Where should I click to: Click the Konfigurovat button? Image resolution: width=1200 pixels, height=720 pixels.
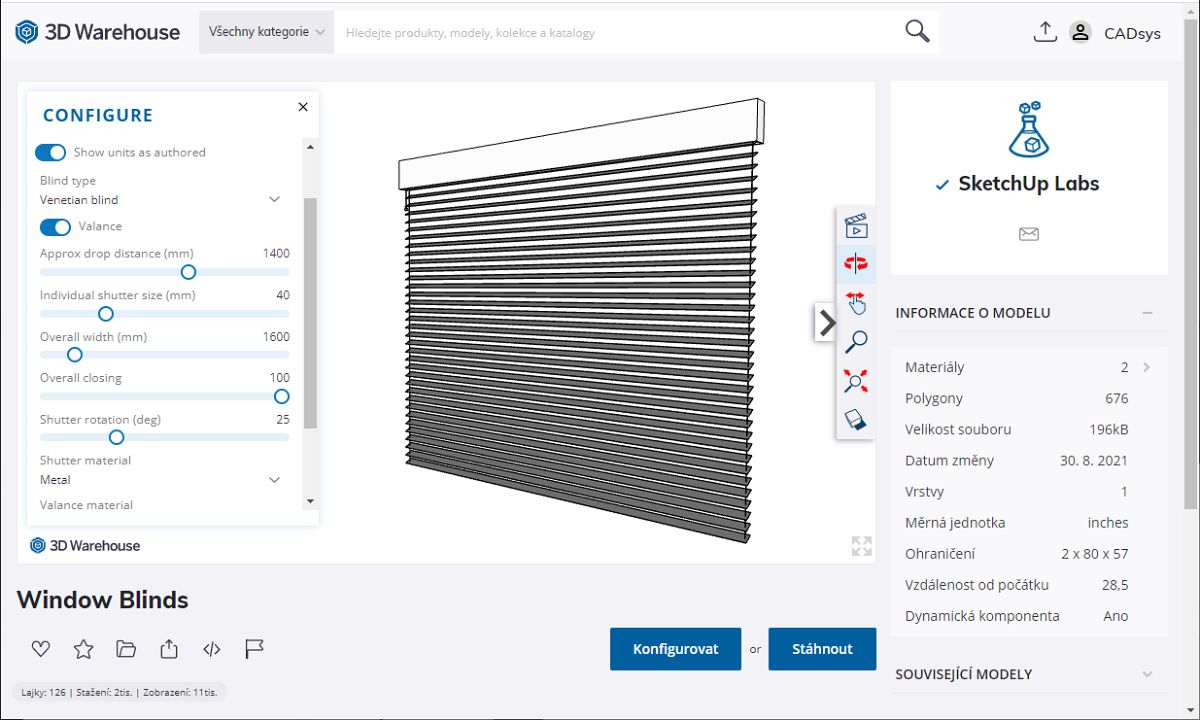tap(675, 649)
